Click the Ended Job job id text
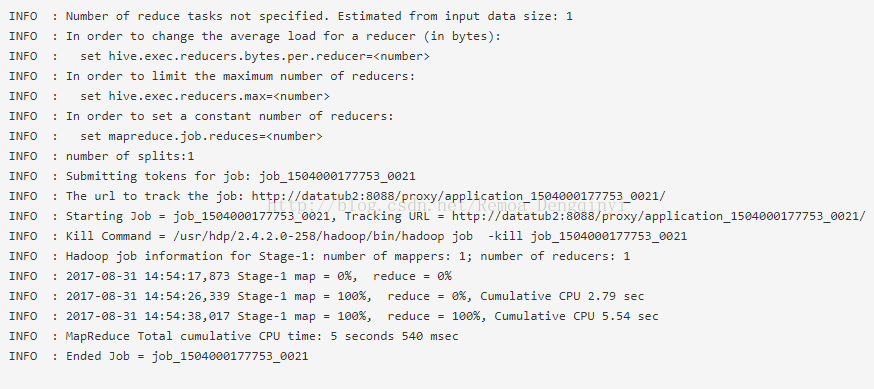 click(230, 356)
